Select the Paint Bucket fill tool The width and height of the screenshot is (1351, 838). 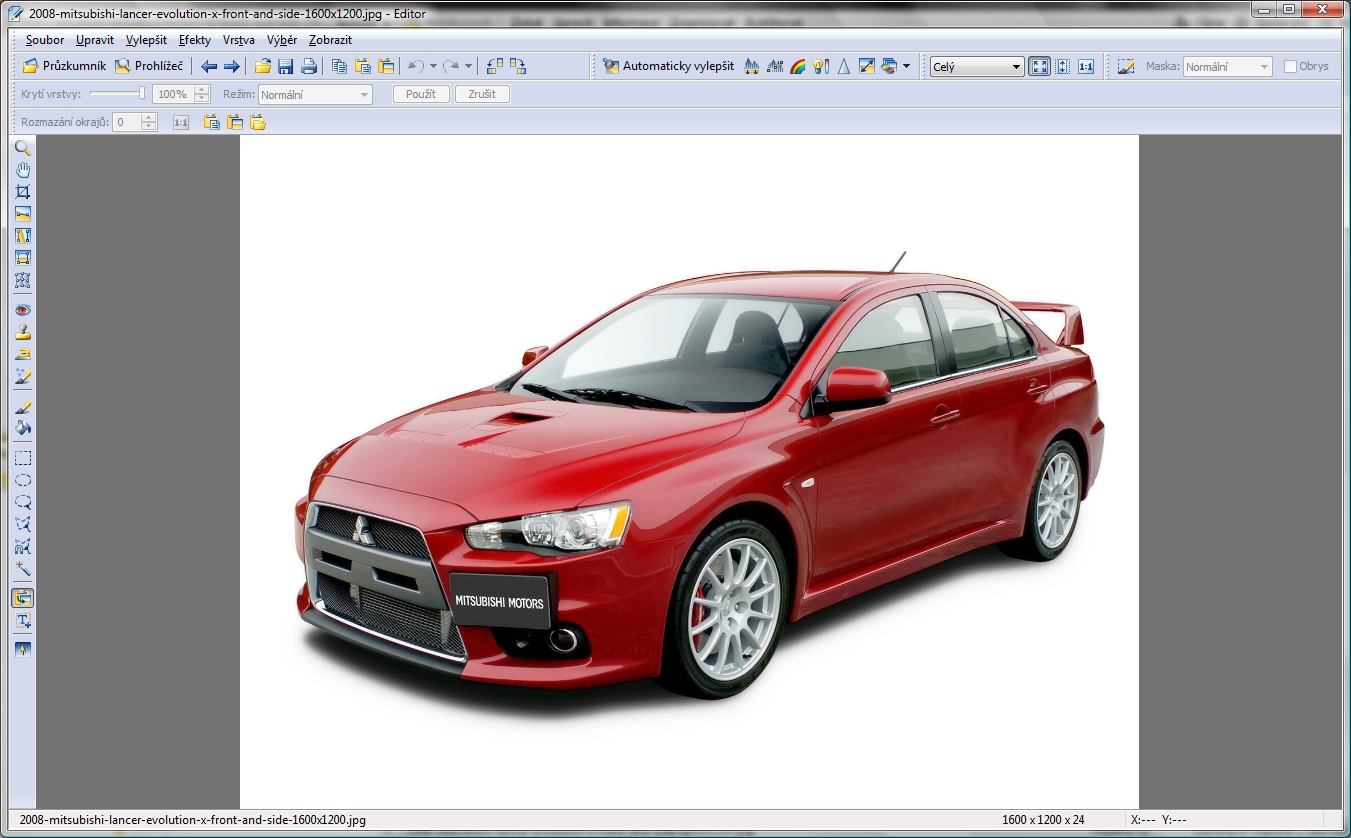pyautogui.click(x=22, y=429)
